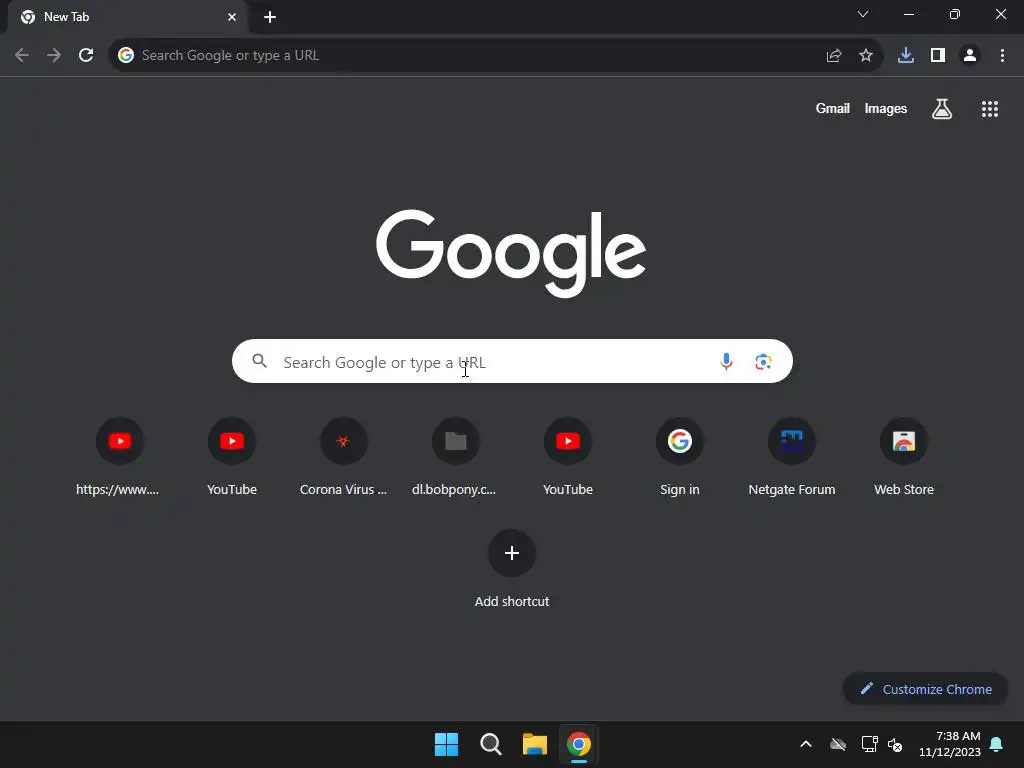1024x768 pixels.
Task: Bookmark this tab with the star icon
Action: tap(866, 56)
